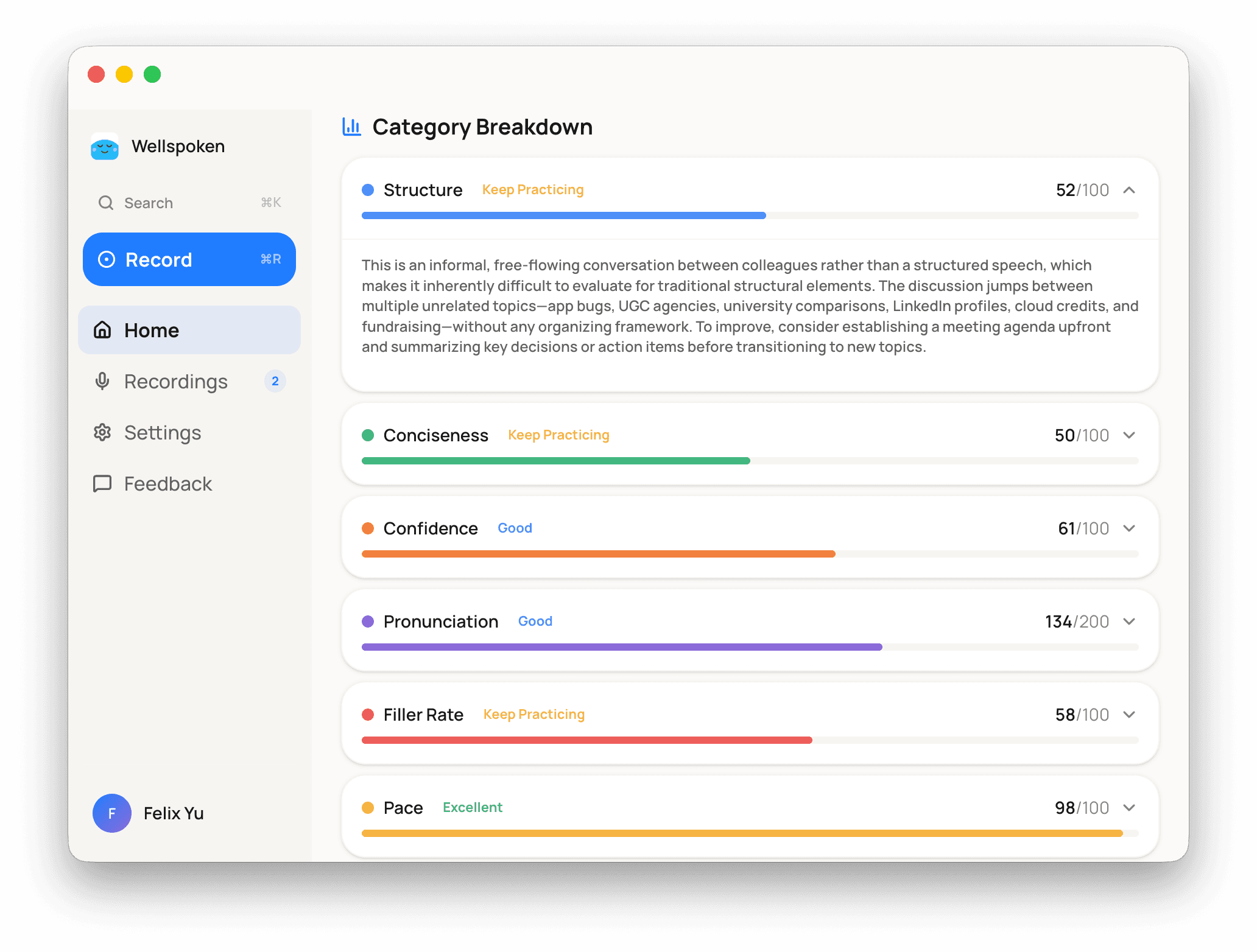Viewport: 1257px width, 952px height.
Task: Click the Felix Yu profile name
Action: coord(174,813)
